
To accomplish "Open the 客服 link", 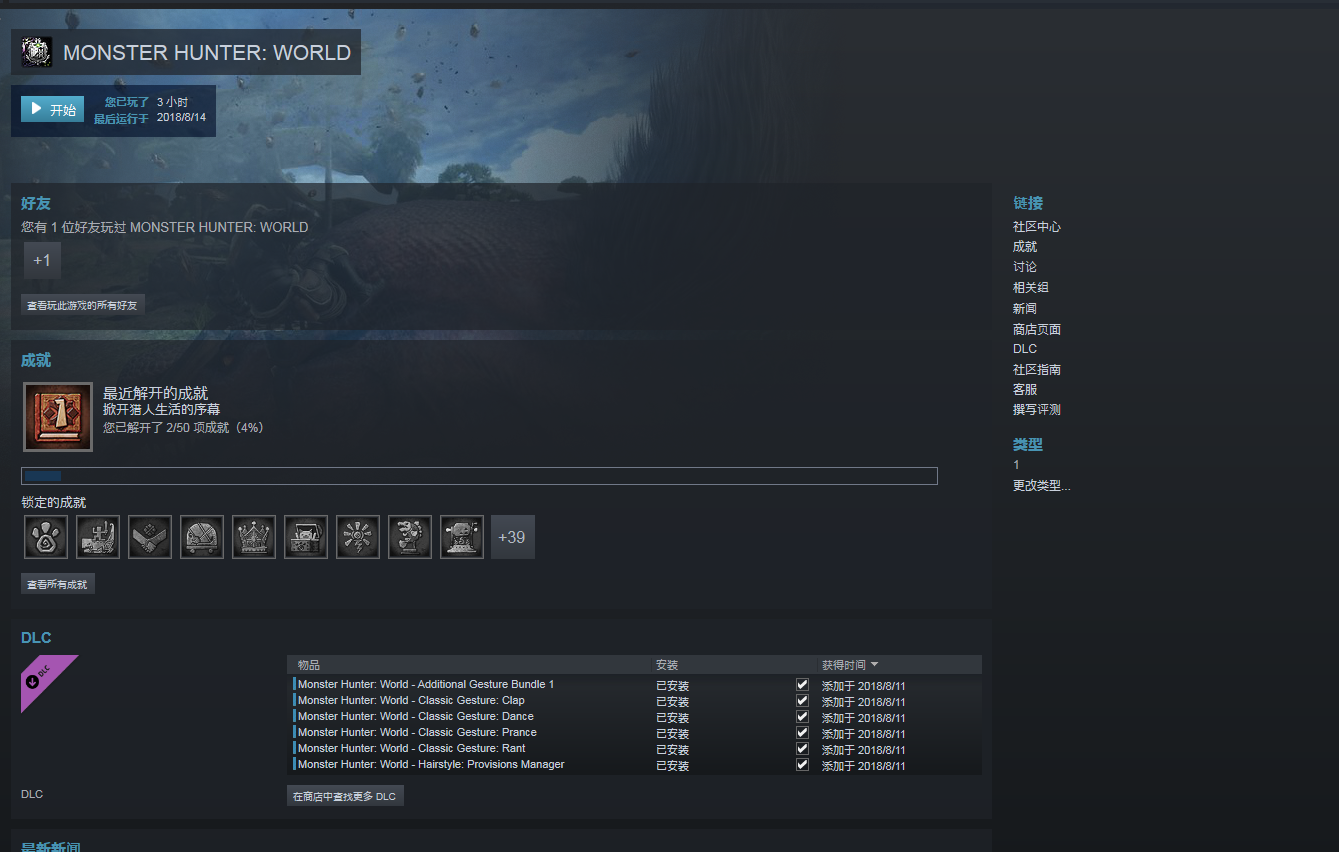I will click(x=1025, y=390).
